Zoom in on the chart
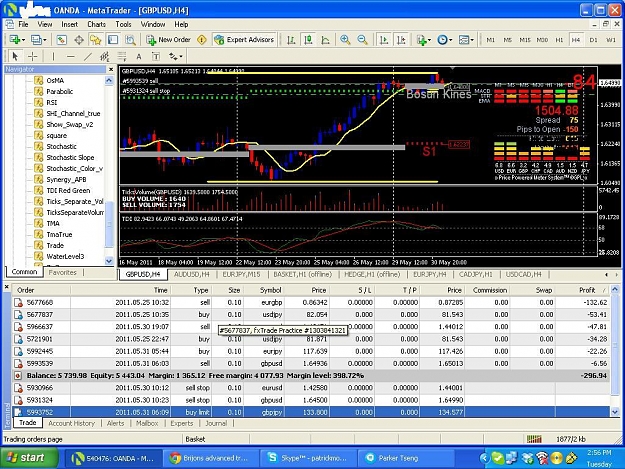Viewport: 625px width, 469px height. point(345,39)
